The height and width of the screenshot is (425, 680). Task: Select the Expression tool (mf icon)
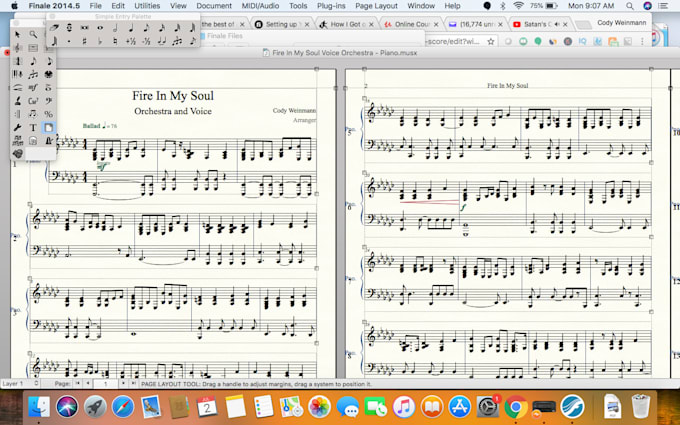point(33,88)
